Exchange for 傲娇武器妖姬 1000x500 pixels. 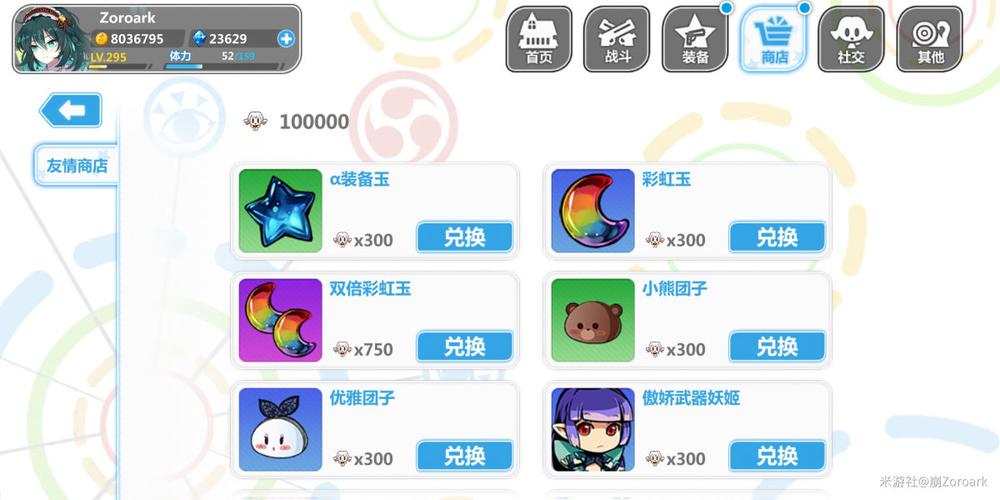pyautogui.click(x=777, y=456)
